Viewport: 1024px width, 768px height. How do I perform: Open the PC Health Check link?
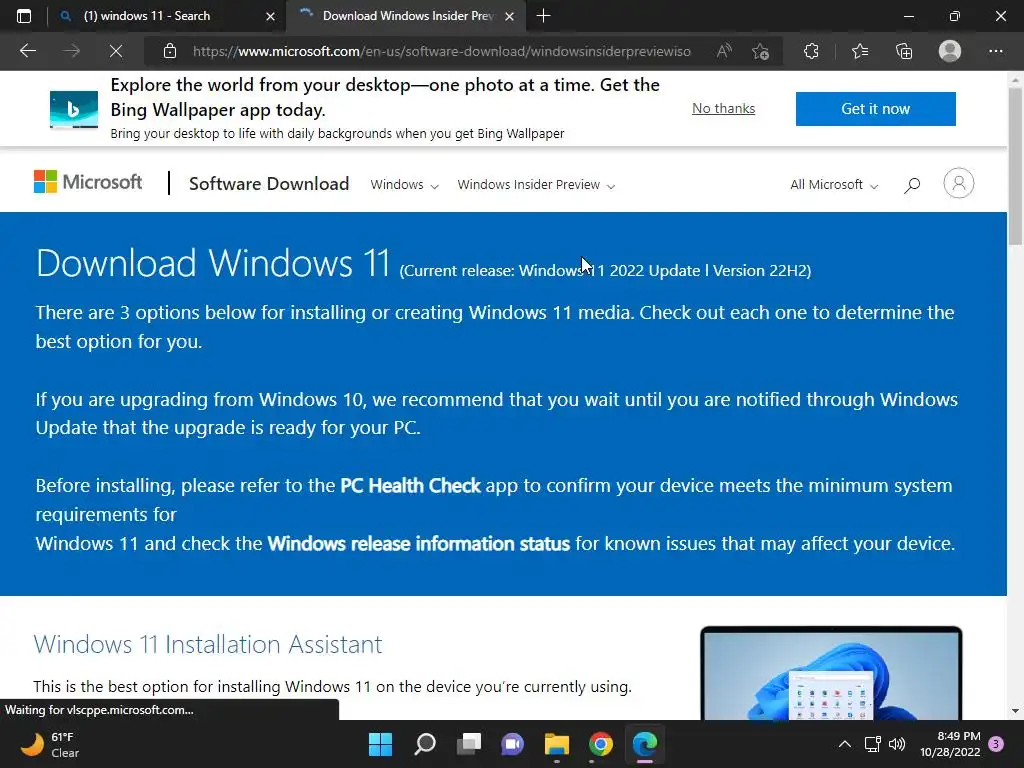pyautogui.click(x=410, y=485)
